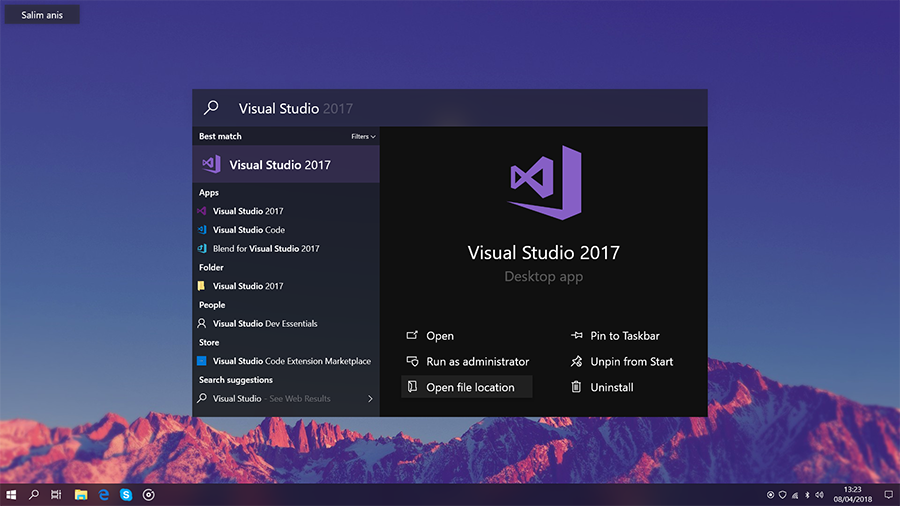Click Visual Studio See Web Results suggestion

pyautogui.click(x=286, y=398)
